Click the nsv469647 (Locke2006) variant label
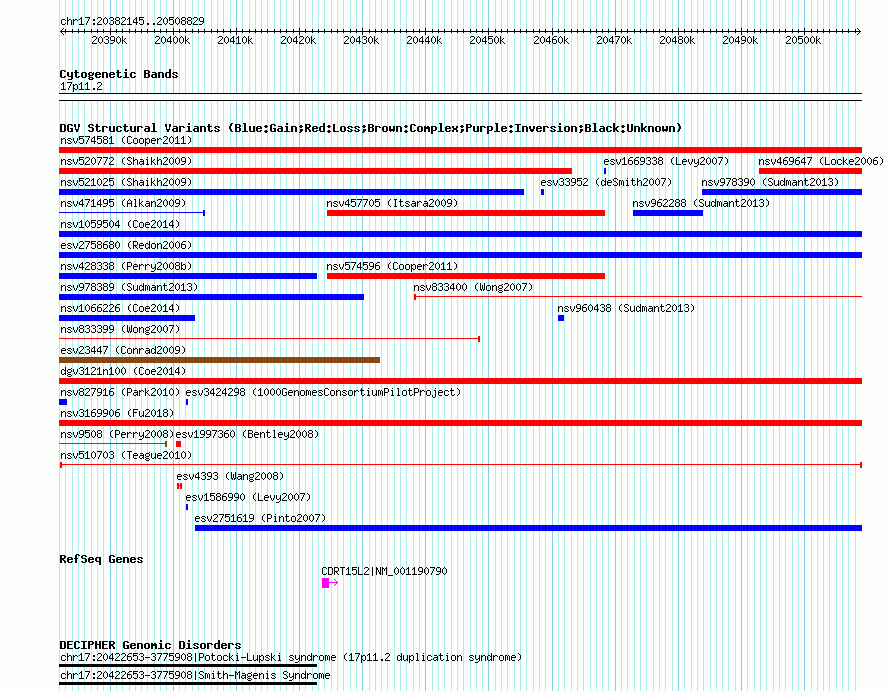Screen dimensions: 890x691 821,161
